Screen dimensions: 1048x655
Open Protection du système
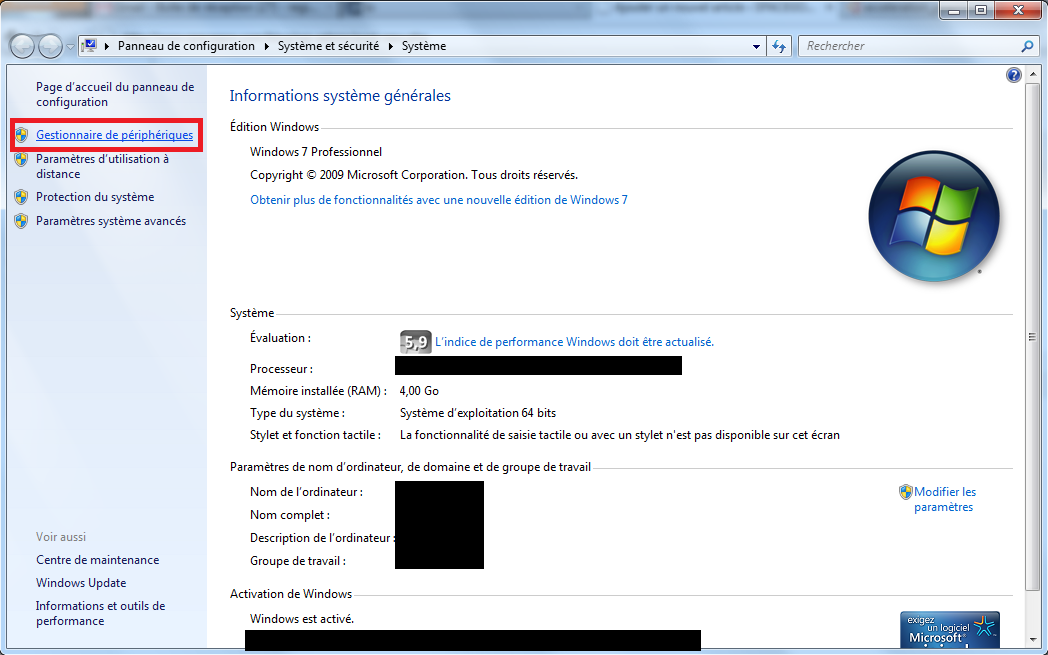pyautogui.click(x=95, y=197)
